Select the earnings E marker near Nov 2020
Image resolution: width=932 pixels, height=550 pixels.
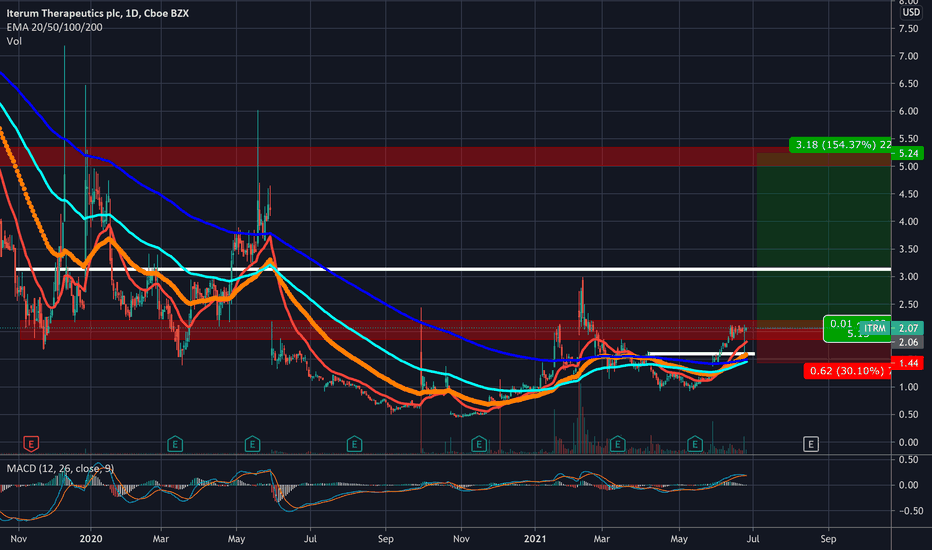point(479,444)
